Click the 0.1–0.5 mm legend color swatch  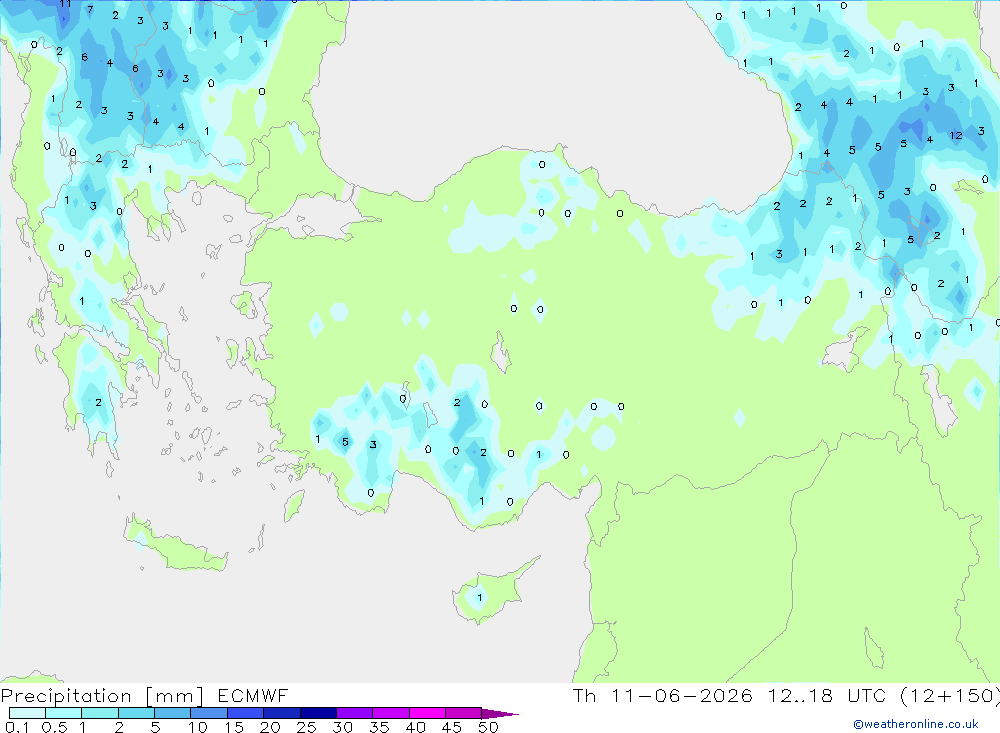(x=27, y=713)
